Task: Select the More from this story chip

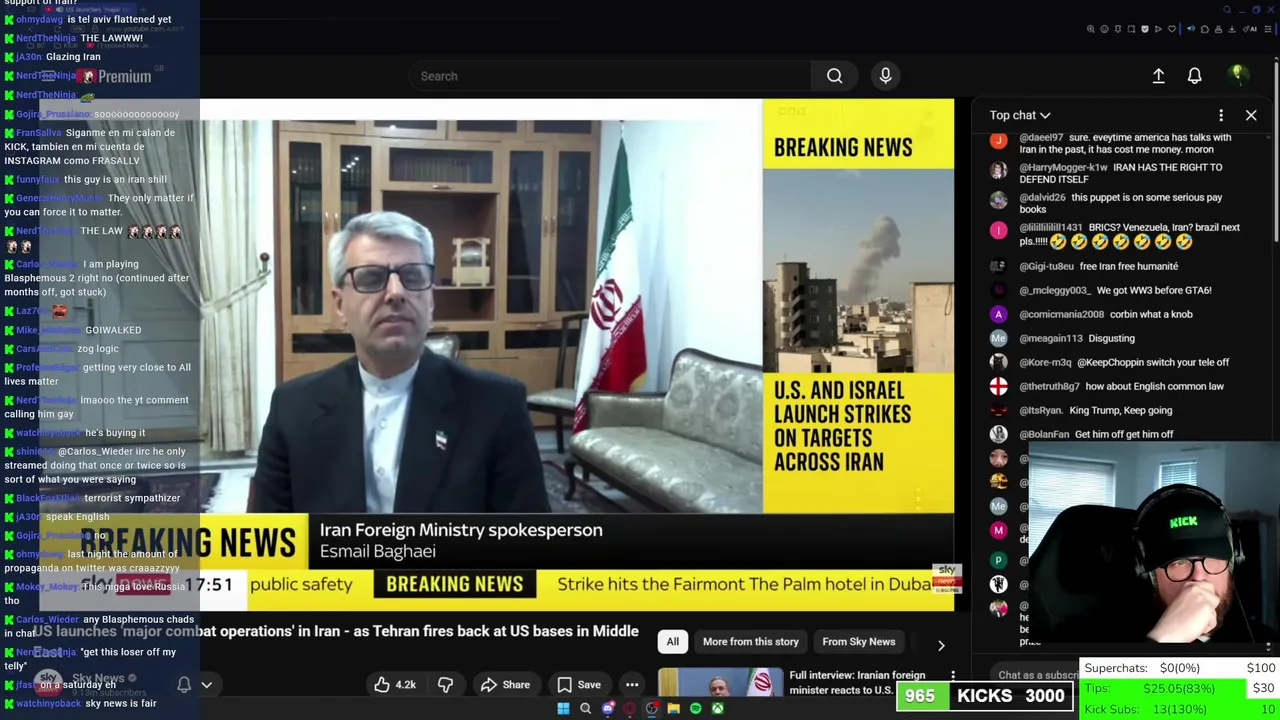Action: 751,642
